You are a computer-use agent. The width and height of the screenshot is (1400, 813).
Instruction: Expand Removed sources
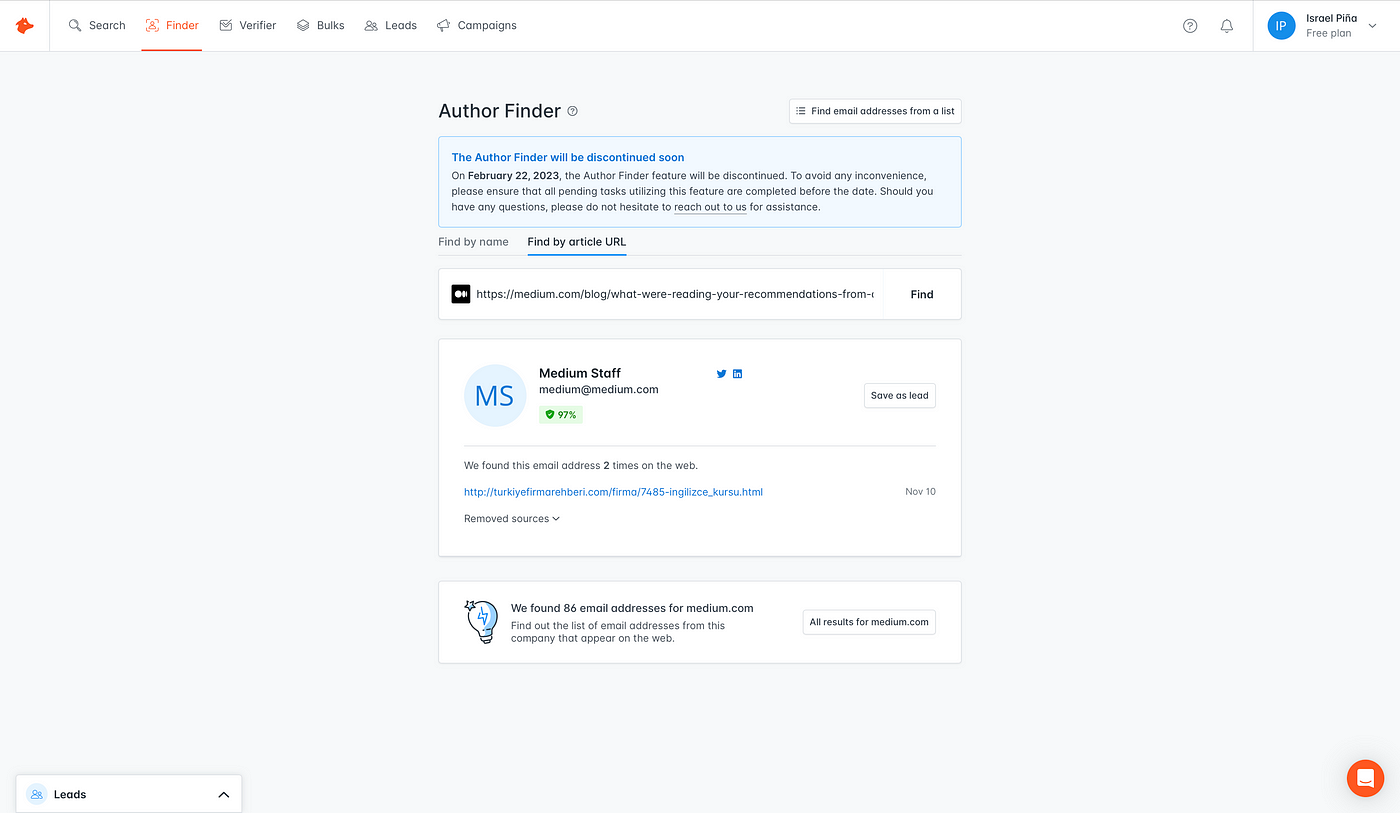512,519
